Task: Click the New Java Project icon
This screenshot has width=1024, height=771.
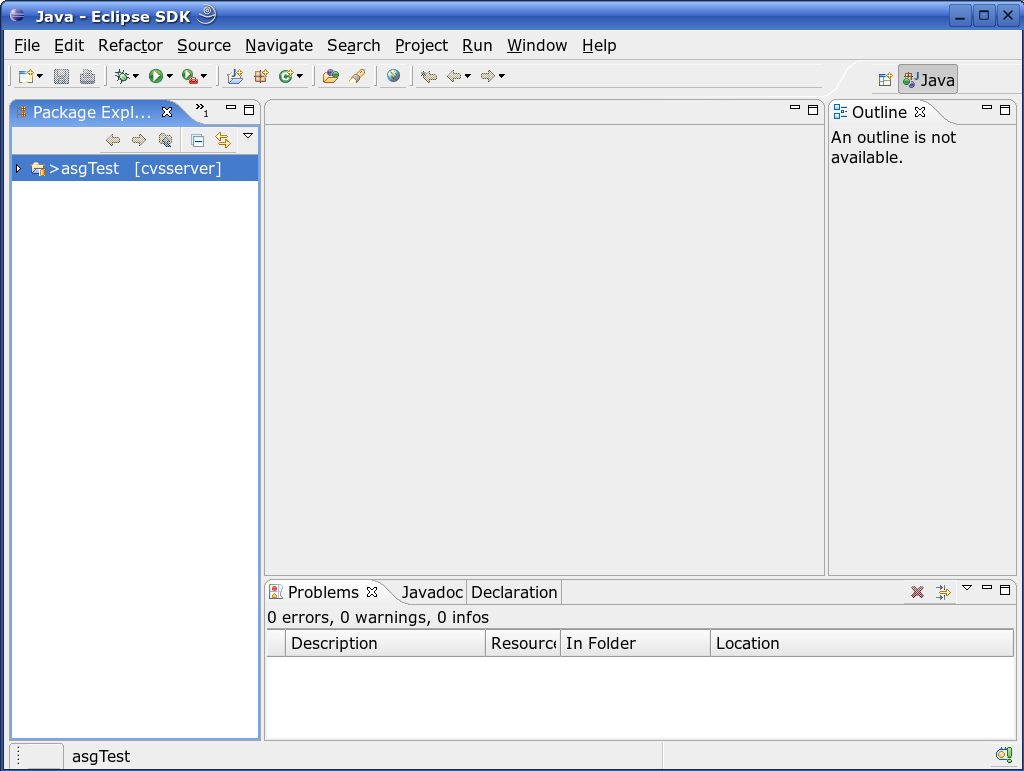Action: [235, 76]
